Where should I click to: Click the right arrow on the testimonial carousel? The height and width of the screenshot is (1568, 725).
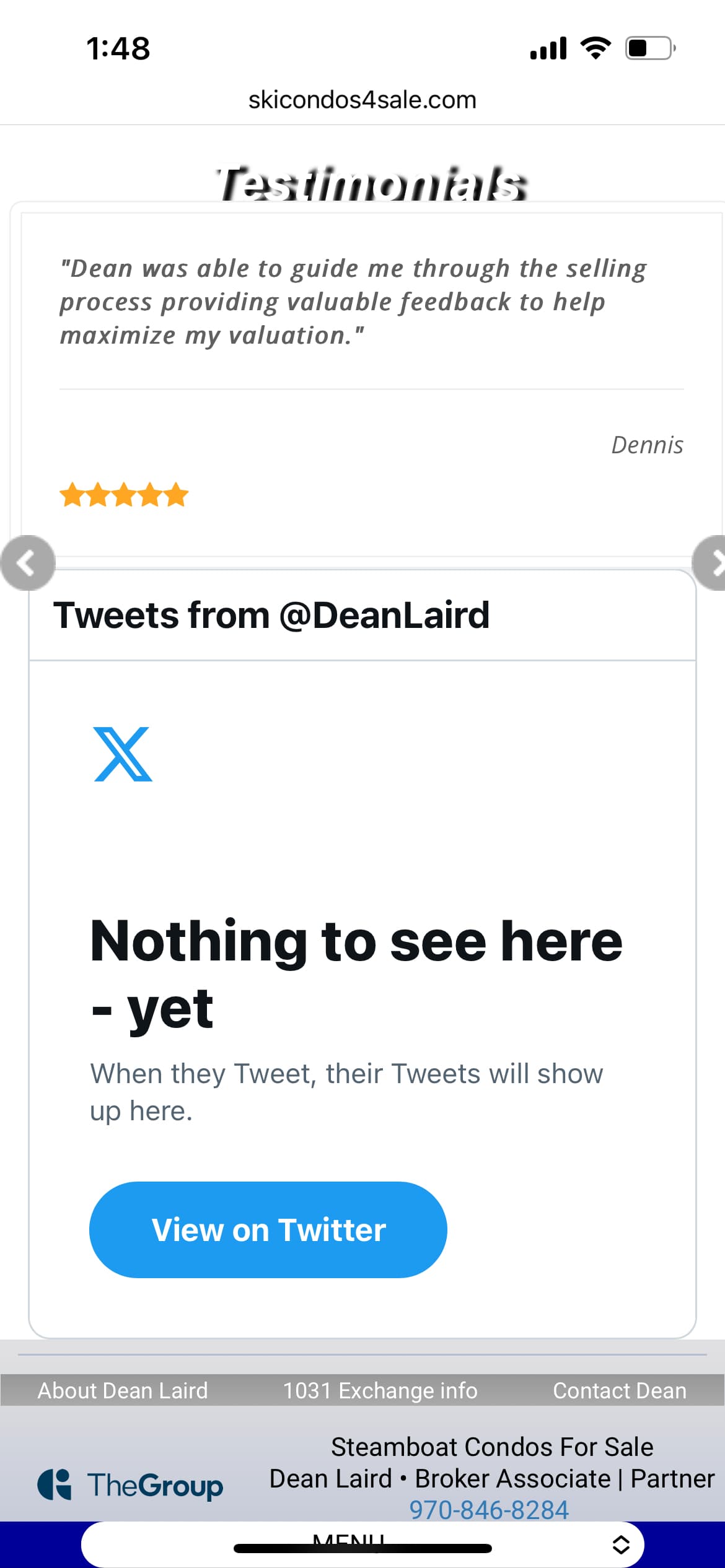[717, 564]
